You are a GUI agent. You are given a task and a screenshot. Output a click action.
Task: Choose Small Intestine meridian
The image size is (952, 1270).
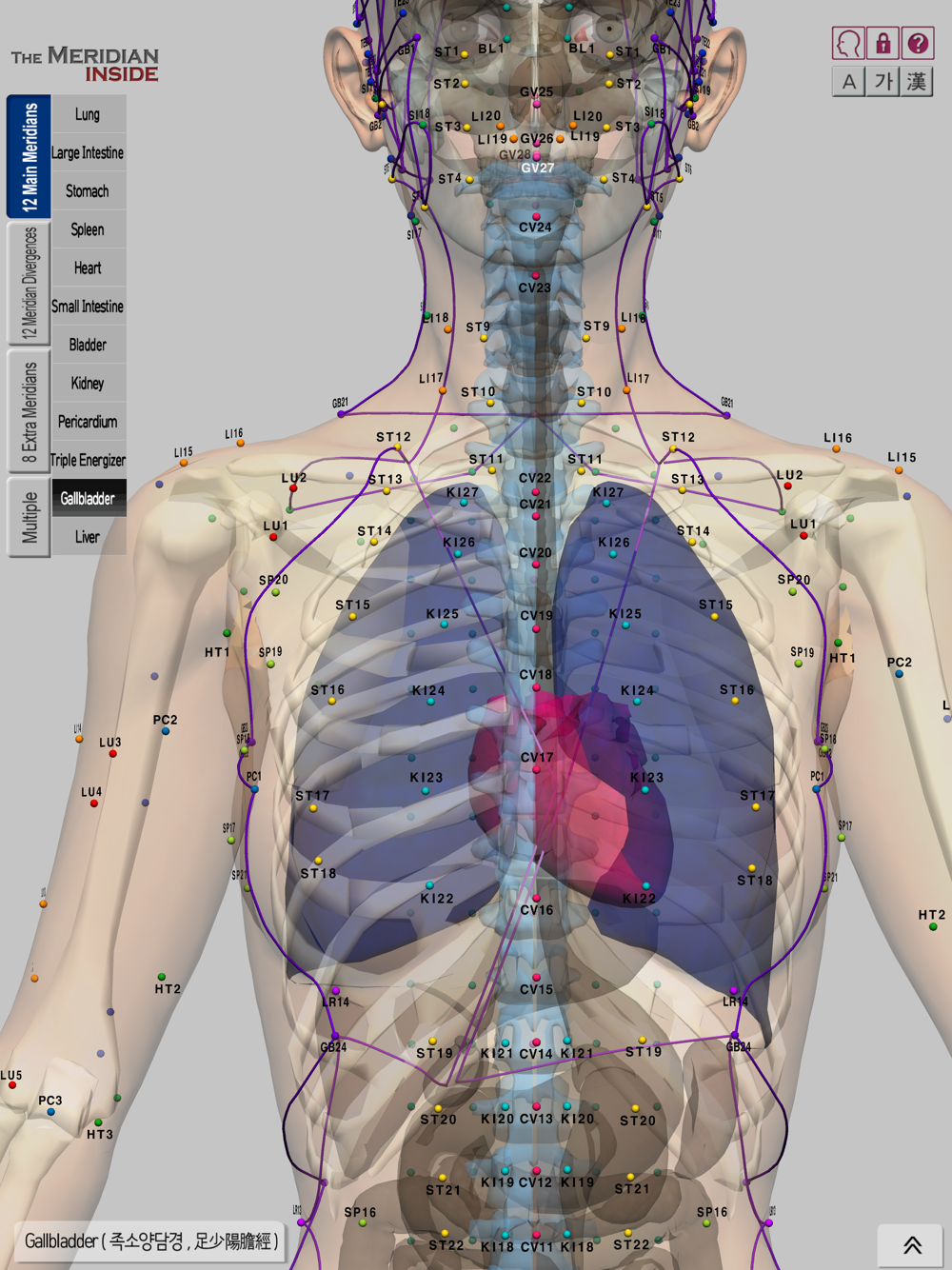pos(89,307)
